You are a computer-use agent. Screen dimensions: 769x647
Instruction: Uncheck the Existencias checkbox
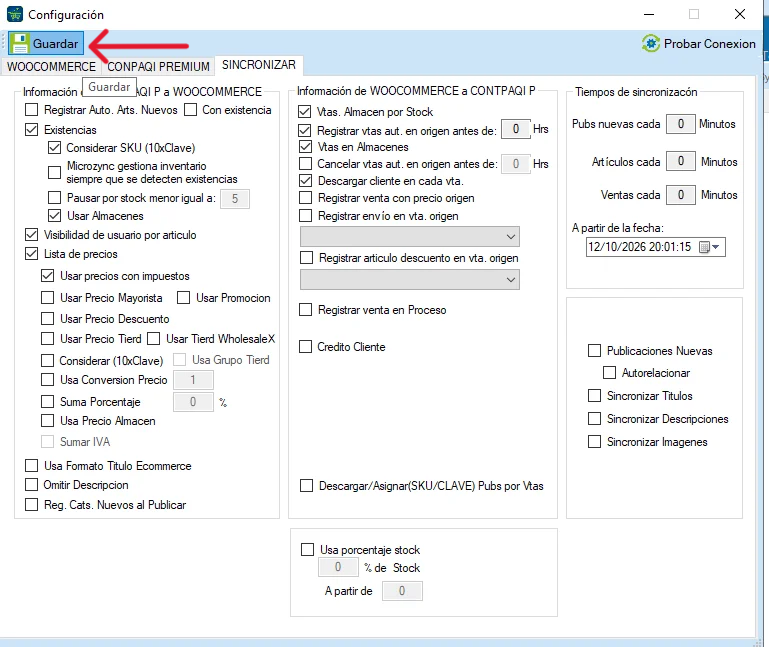click(x=31, y=129)
